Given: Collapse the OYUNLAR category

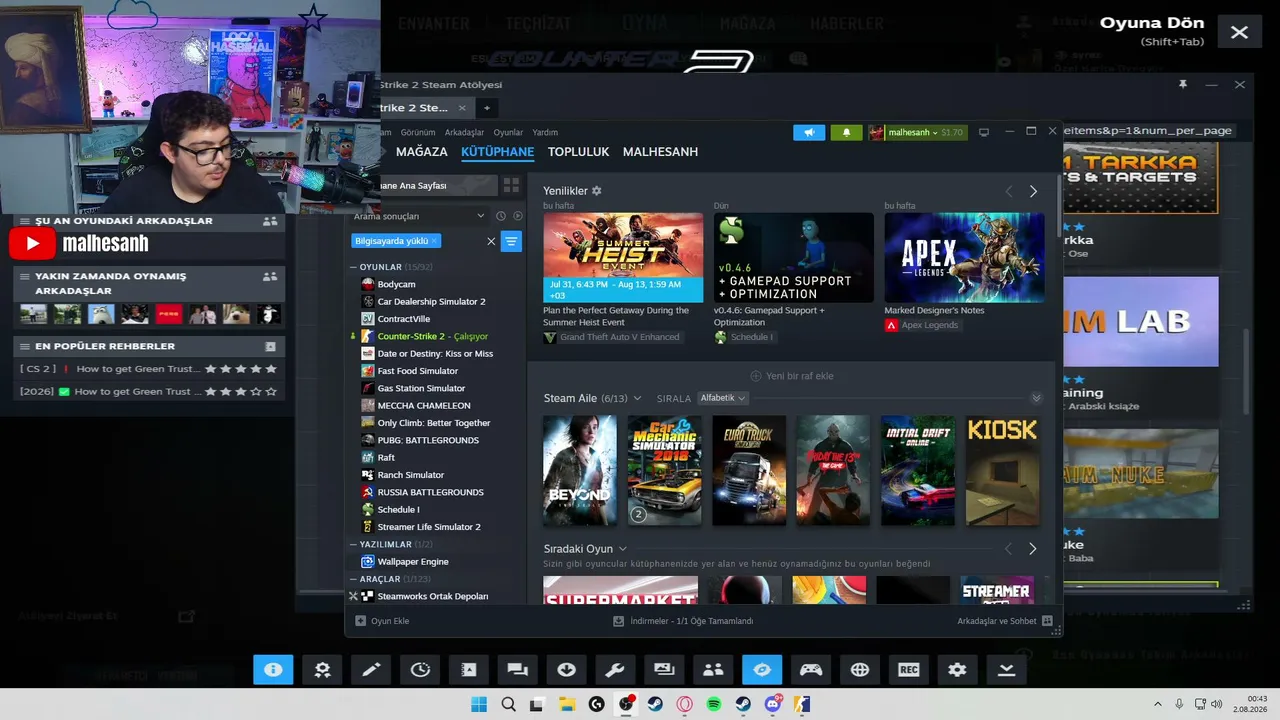Looking at the screenshot, I should 353,267.
